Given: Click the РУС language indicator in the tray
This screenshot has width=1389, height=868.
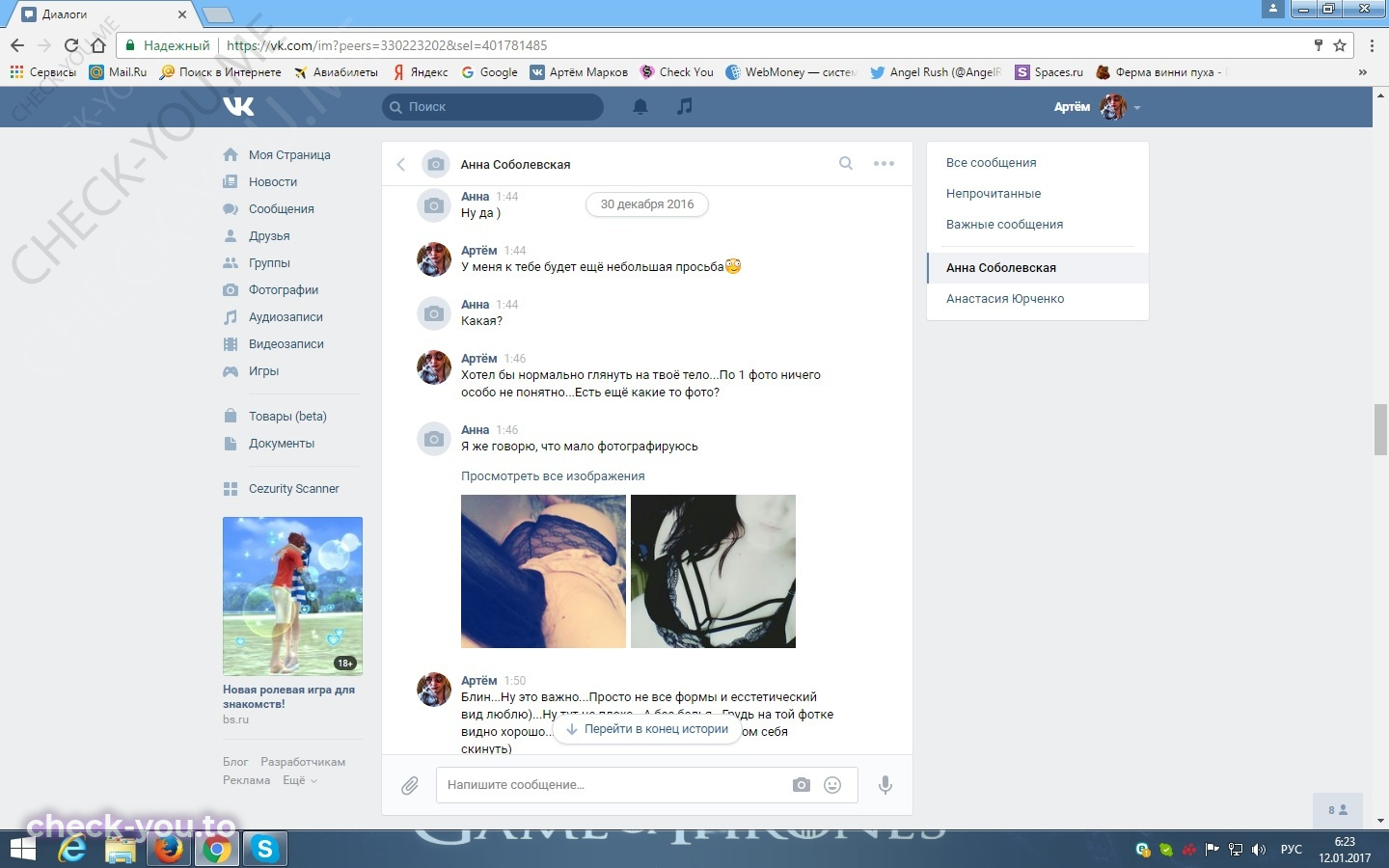Looking at the screenshot, I should click(x=1291, y=850).
